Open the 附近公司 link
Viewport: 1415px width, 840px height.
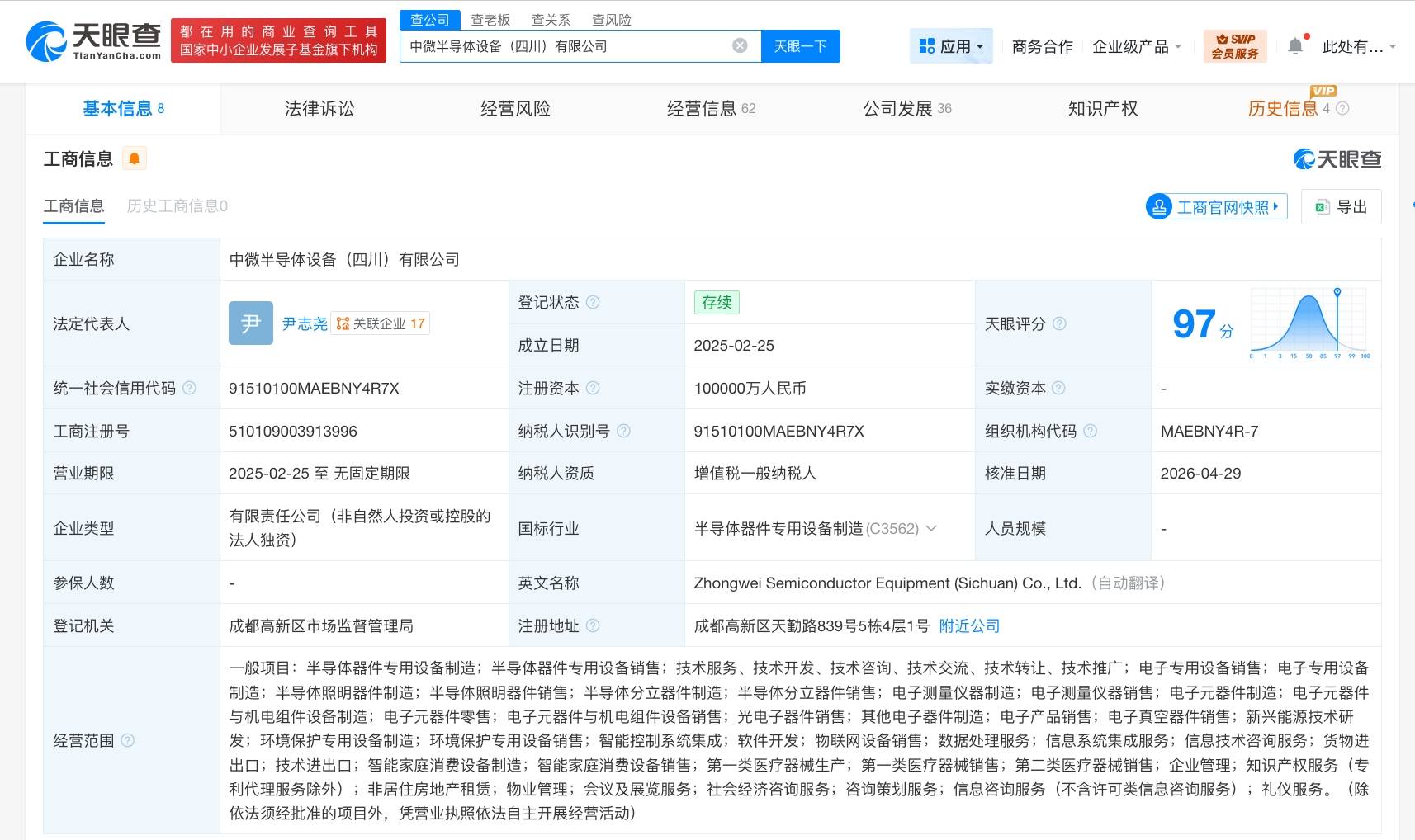[x=969, y=625]
